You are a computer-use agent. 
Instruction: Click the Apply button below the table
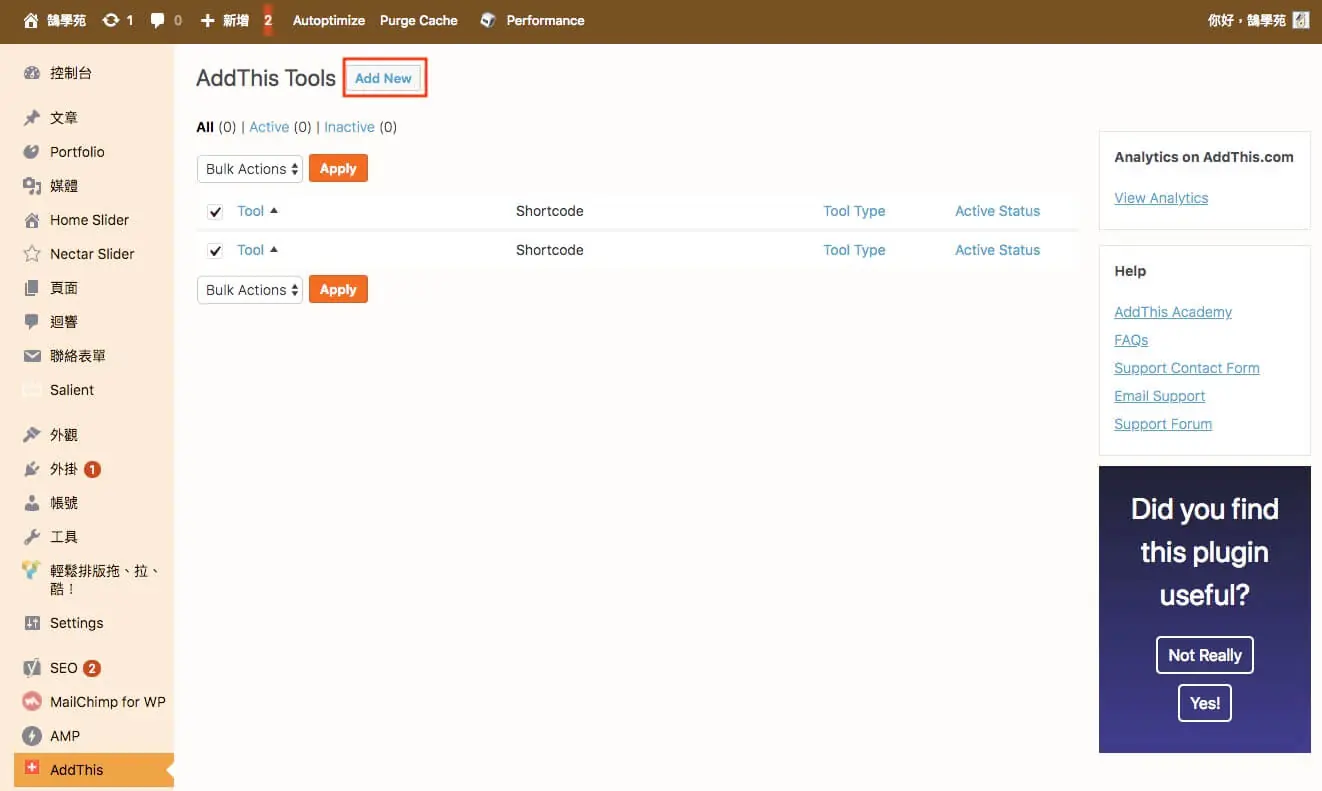[338, 290]
